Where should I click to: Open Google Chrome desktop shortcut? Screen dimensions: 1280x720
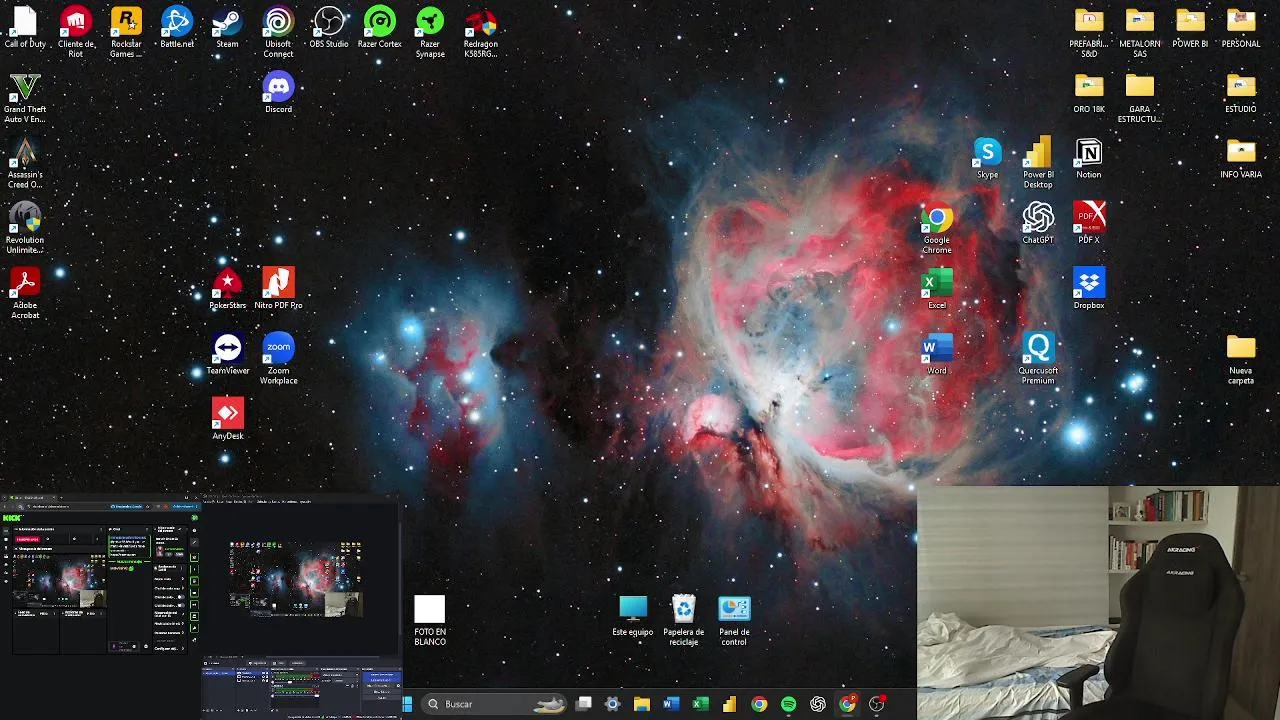(937, 228)
